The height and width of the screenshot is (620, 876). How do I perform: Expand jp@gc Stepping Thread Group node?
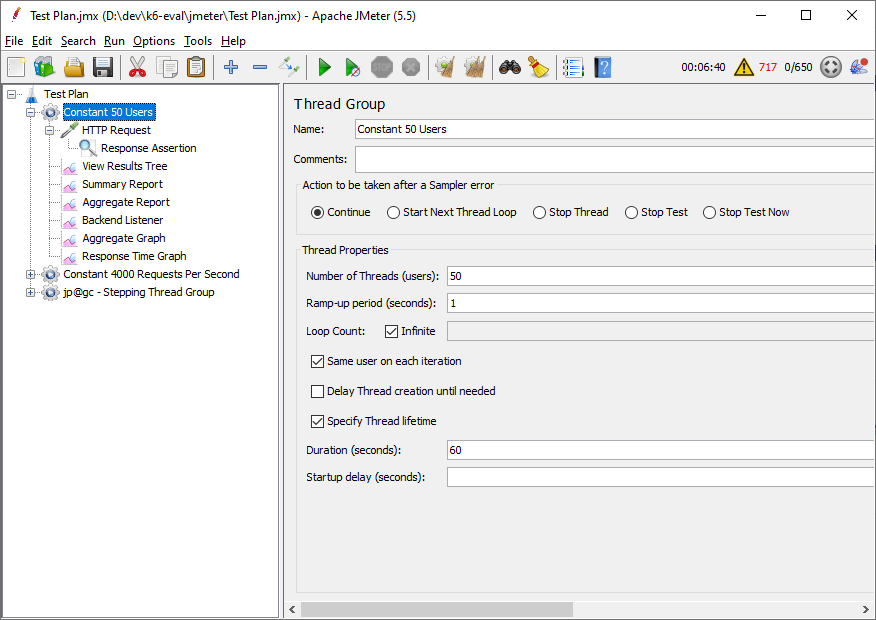click(x=31, y=293)
